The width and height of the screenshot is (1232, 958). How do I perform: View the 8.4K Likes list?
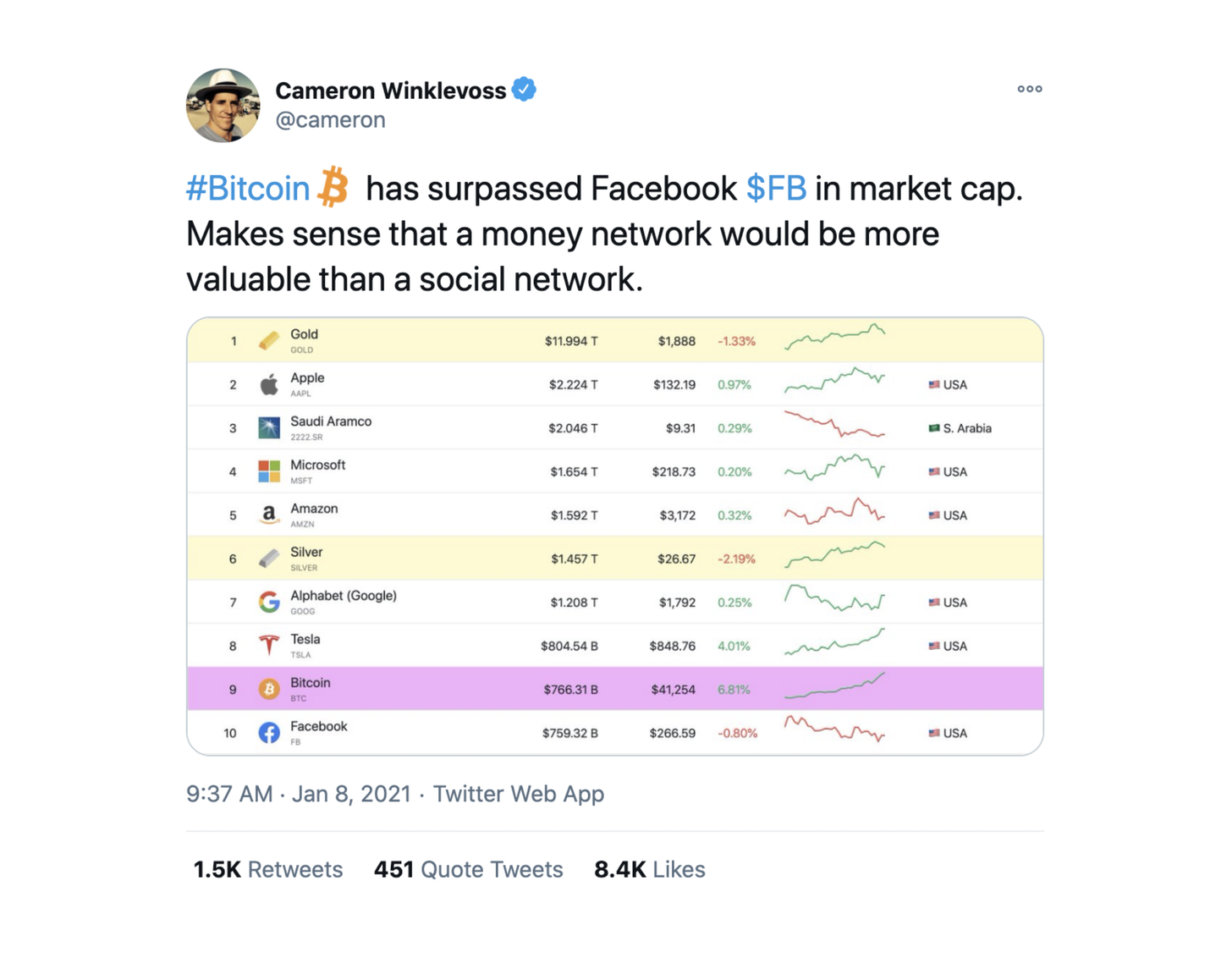(x=649, y=869)
